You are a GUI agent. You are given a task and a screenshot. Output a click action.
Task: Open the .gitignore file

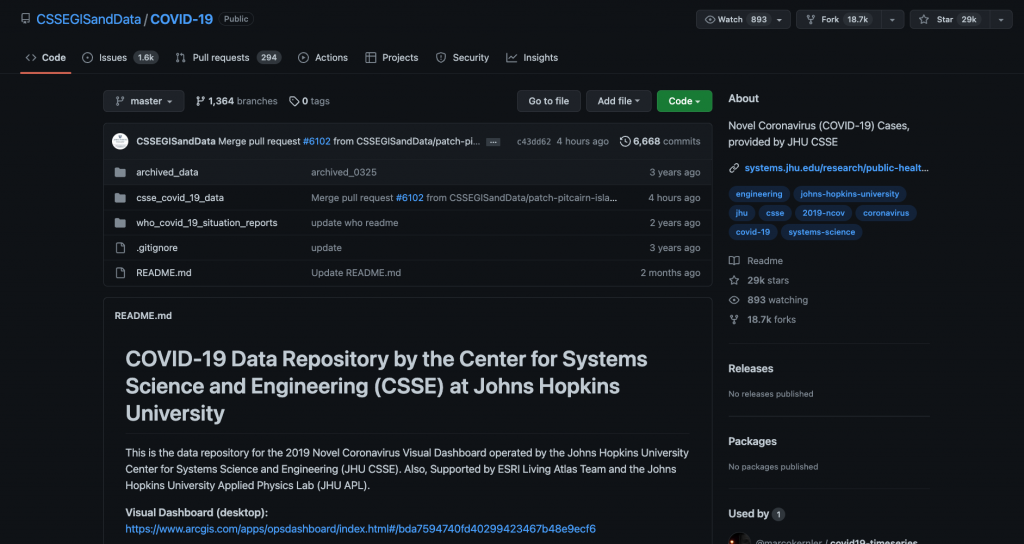coord(157,248)
